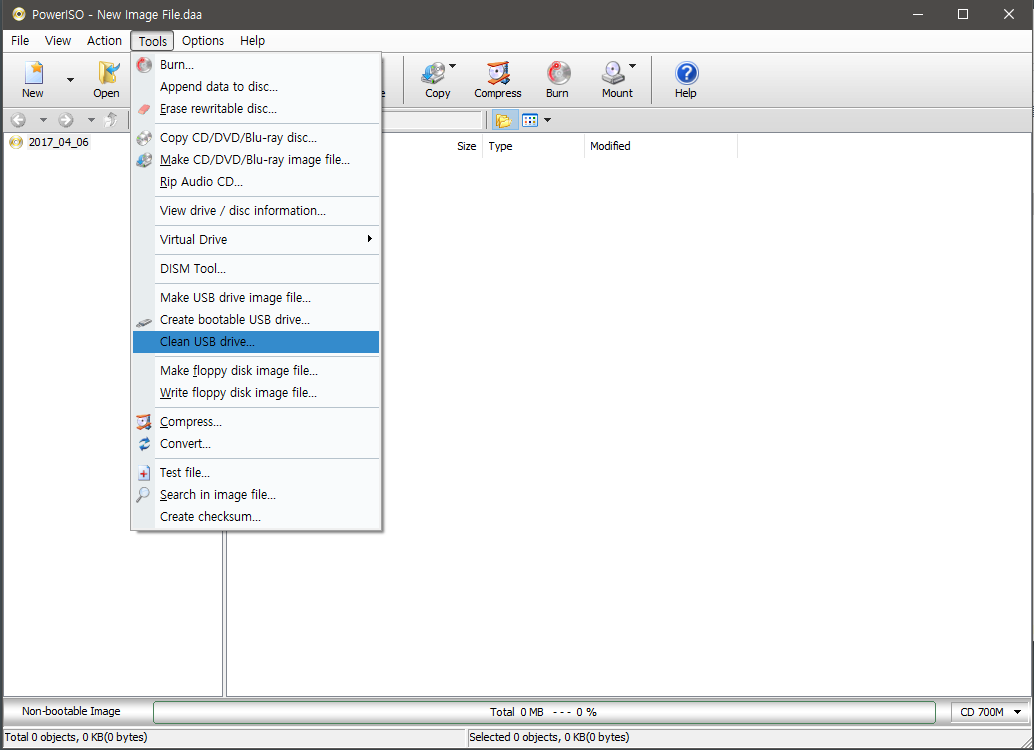
Task: Click the total size progress bar
Action: point(549,712)
